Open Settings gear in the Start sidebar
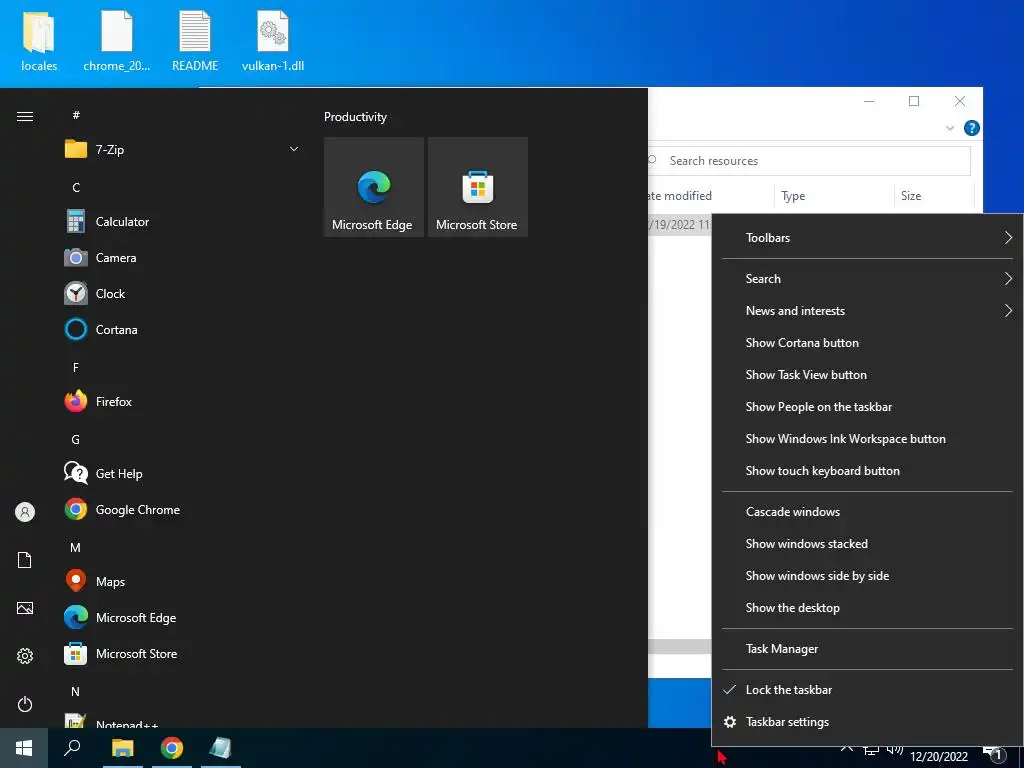This screenshot has width=1024, height=768. [25, 656]
